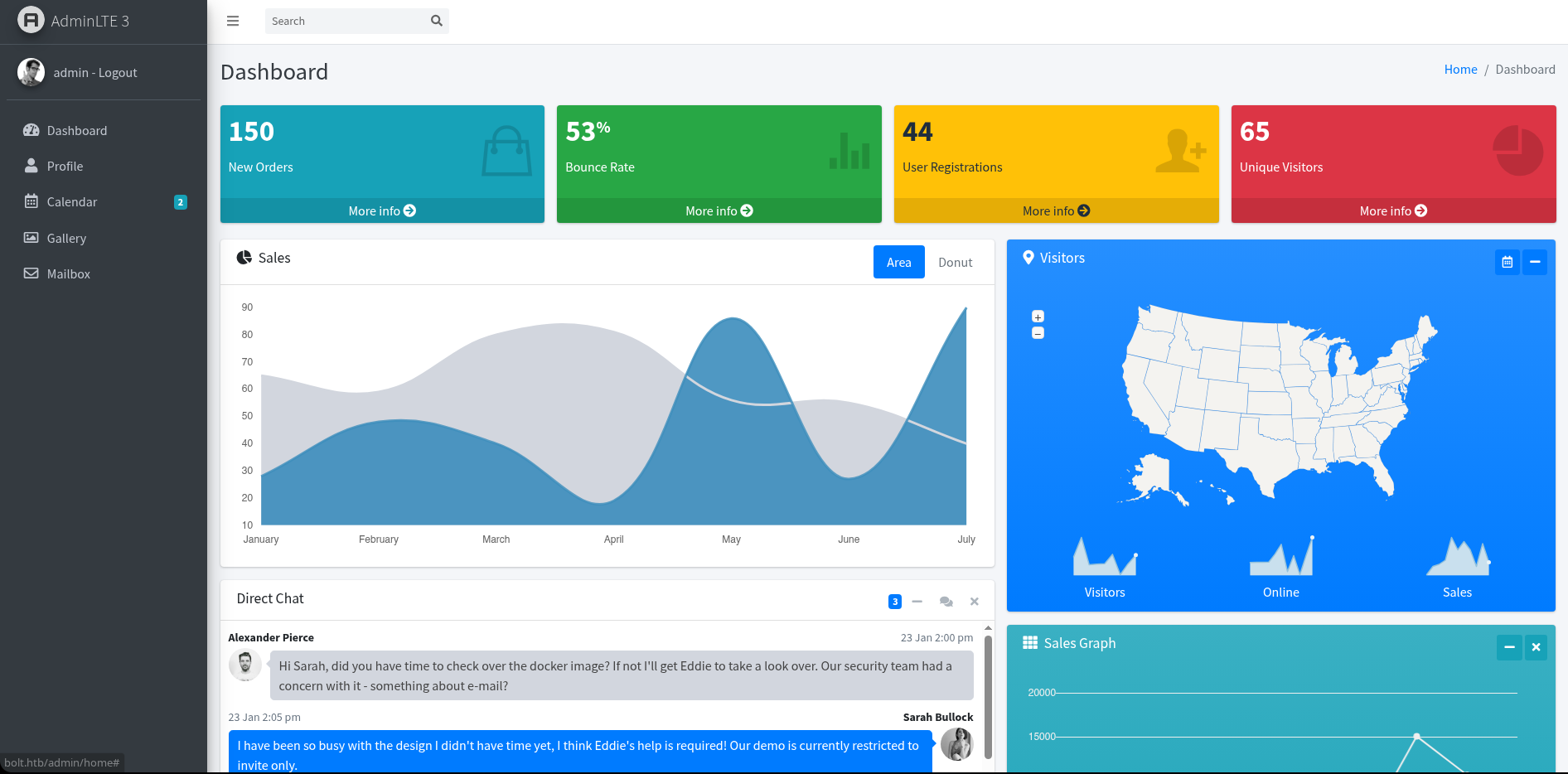Click the Calendar badge showing 2

pos(181,202)
